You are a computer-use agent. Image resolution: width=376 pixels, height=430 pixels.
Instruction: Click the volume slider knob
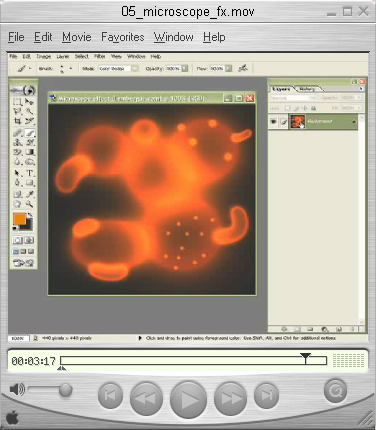(66, 390)
